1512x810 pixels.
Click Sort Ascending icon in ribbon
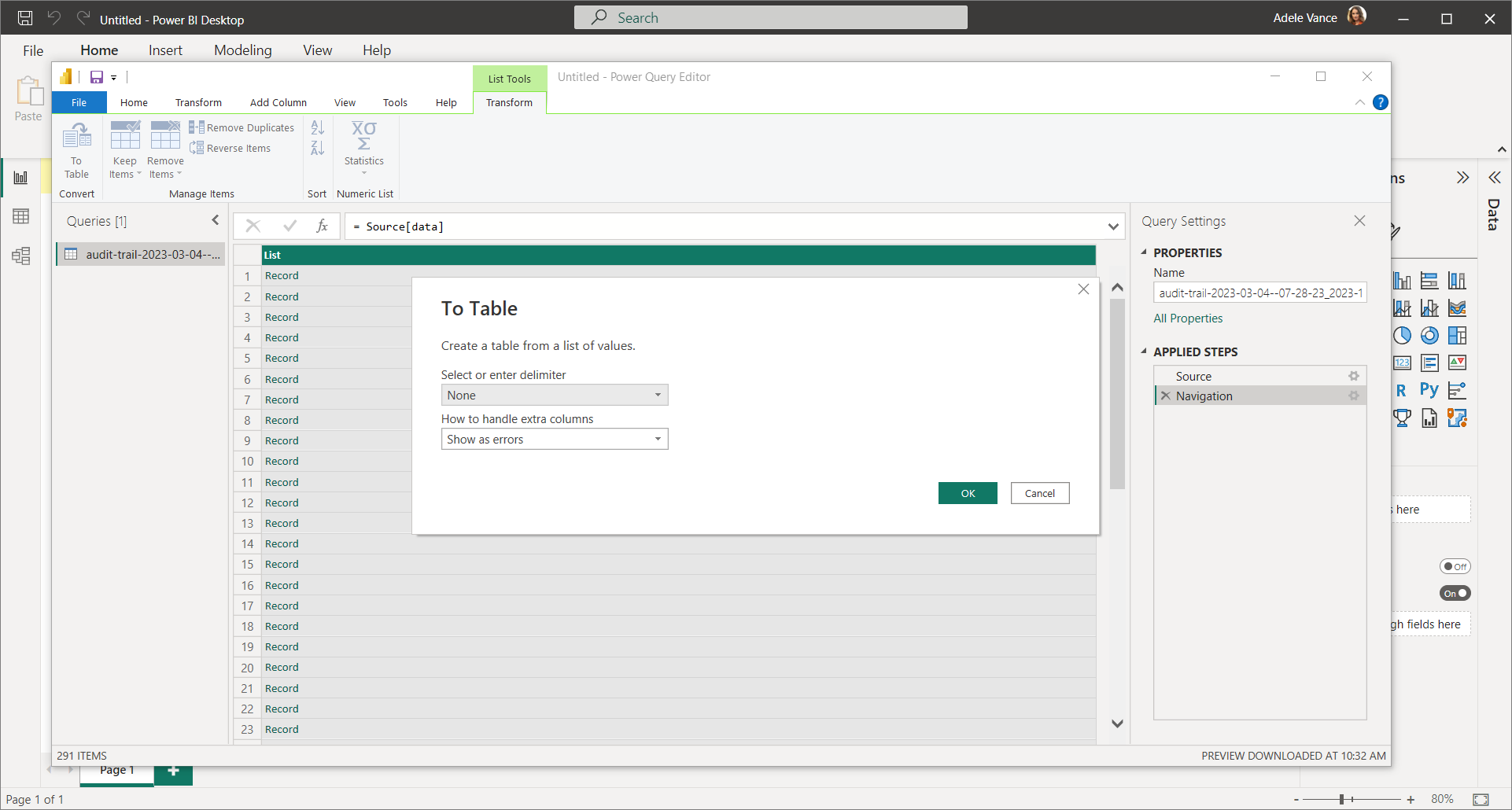click(317, 128)
